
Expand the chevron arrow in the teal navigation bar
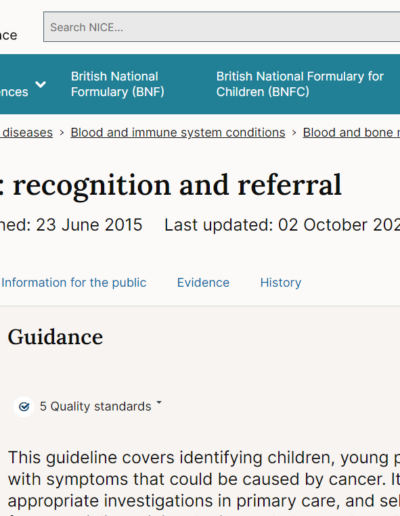coord(41,84)
